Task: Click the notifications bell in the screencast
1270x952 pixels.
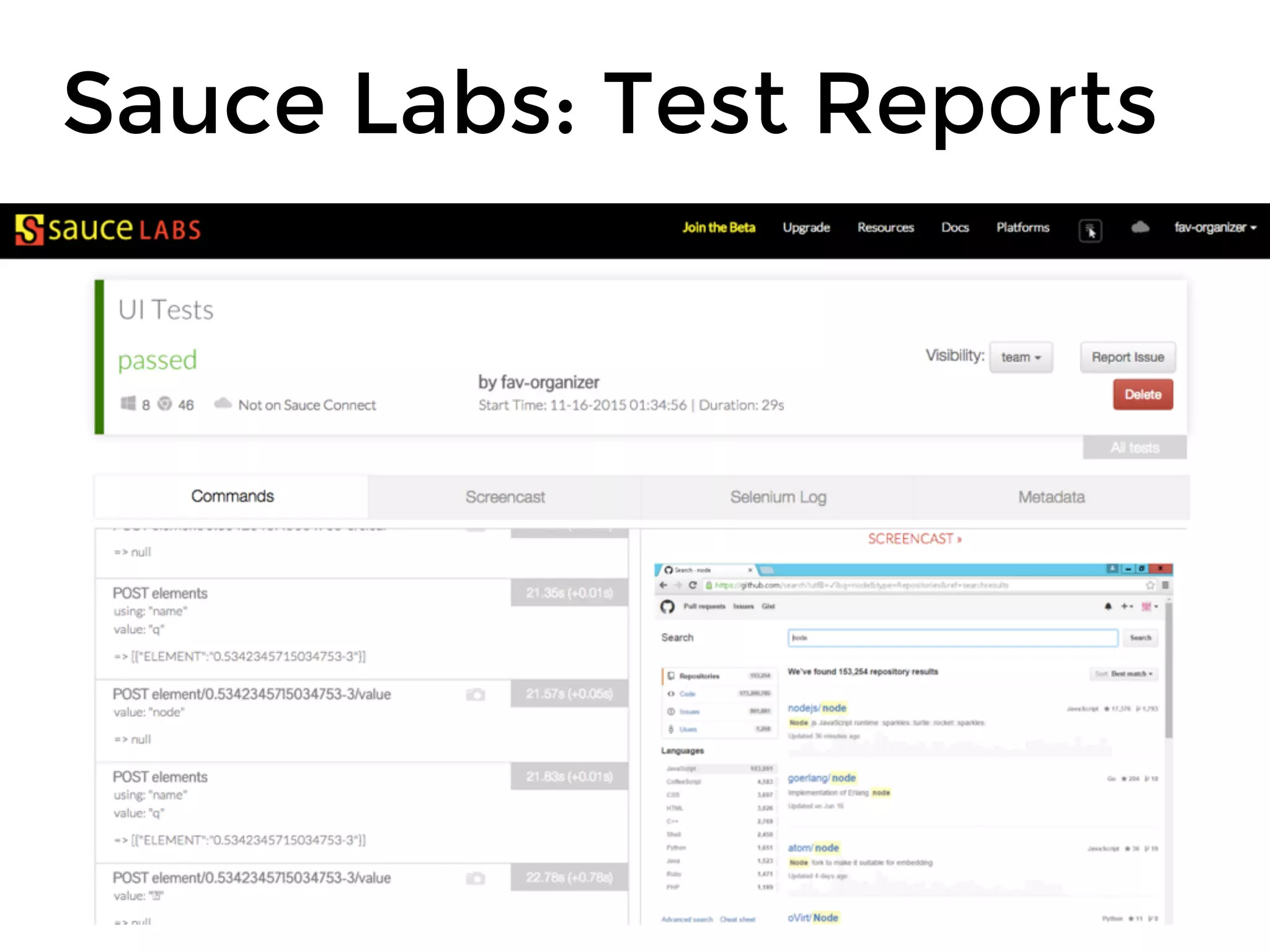Action: (x=1108, y=606)
